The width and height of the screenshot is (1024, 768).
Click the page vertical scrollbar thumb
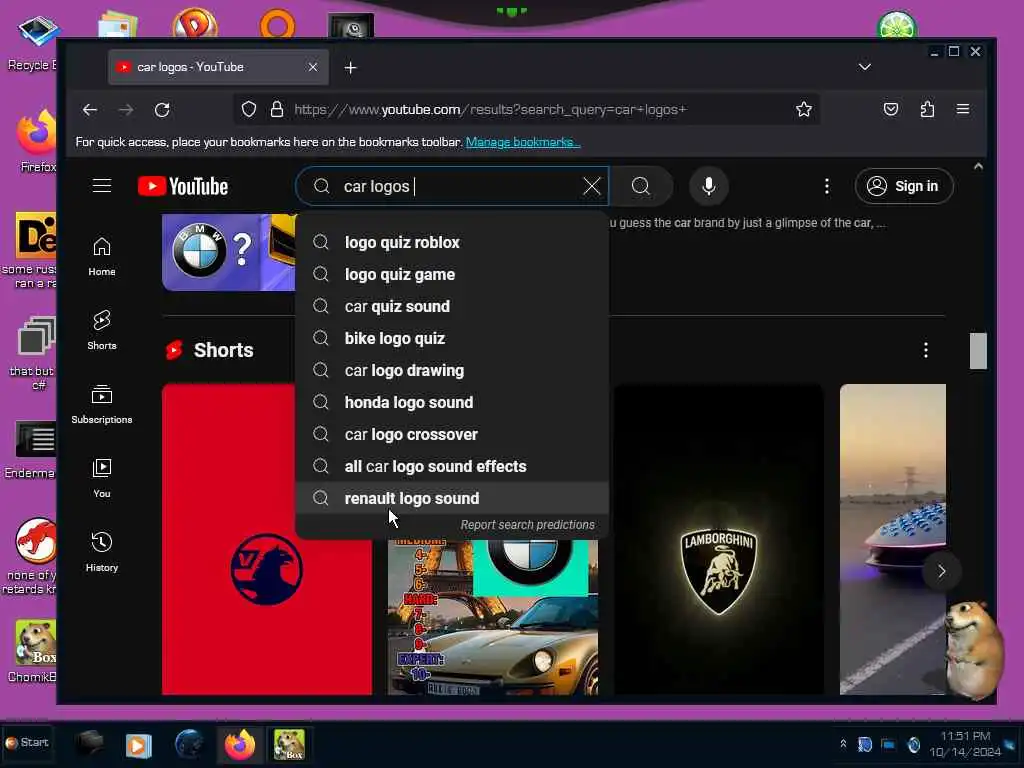tap(978, 351)
